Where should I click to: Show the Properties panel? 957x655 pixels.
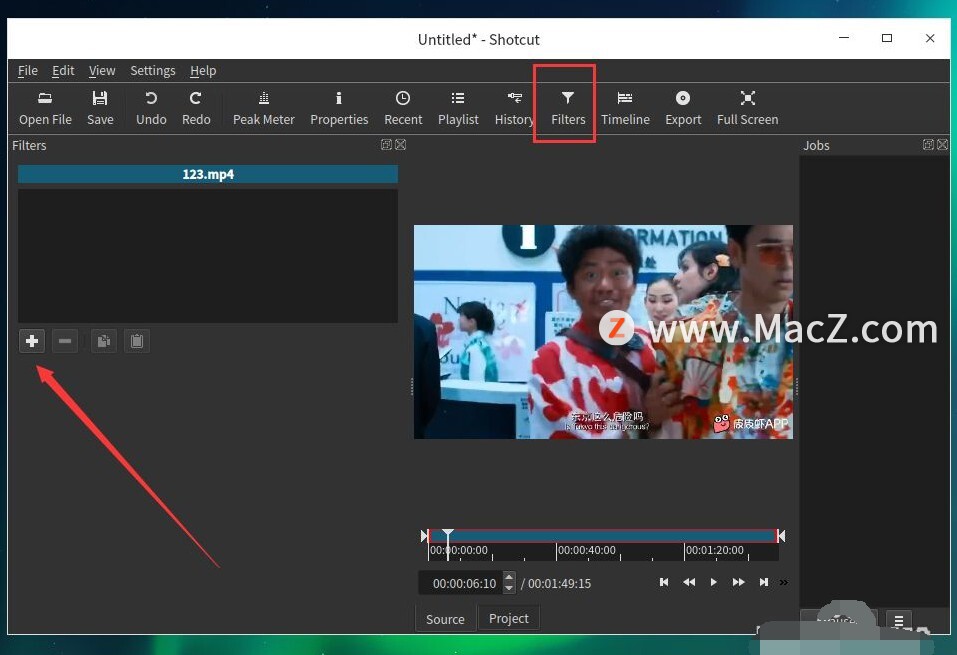[x=339, y=108]
